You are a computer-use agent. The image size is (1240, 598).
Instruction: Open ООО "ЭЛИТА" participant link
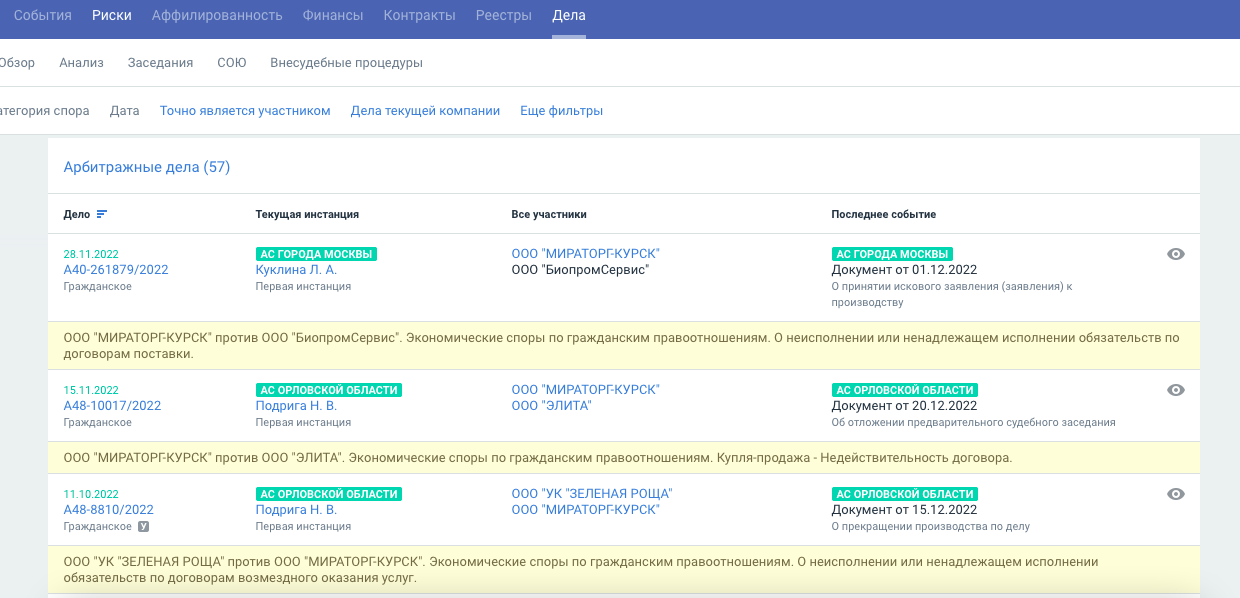click(551, 406)
